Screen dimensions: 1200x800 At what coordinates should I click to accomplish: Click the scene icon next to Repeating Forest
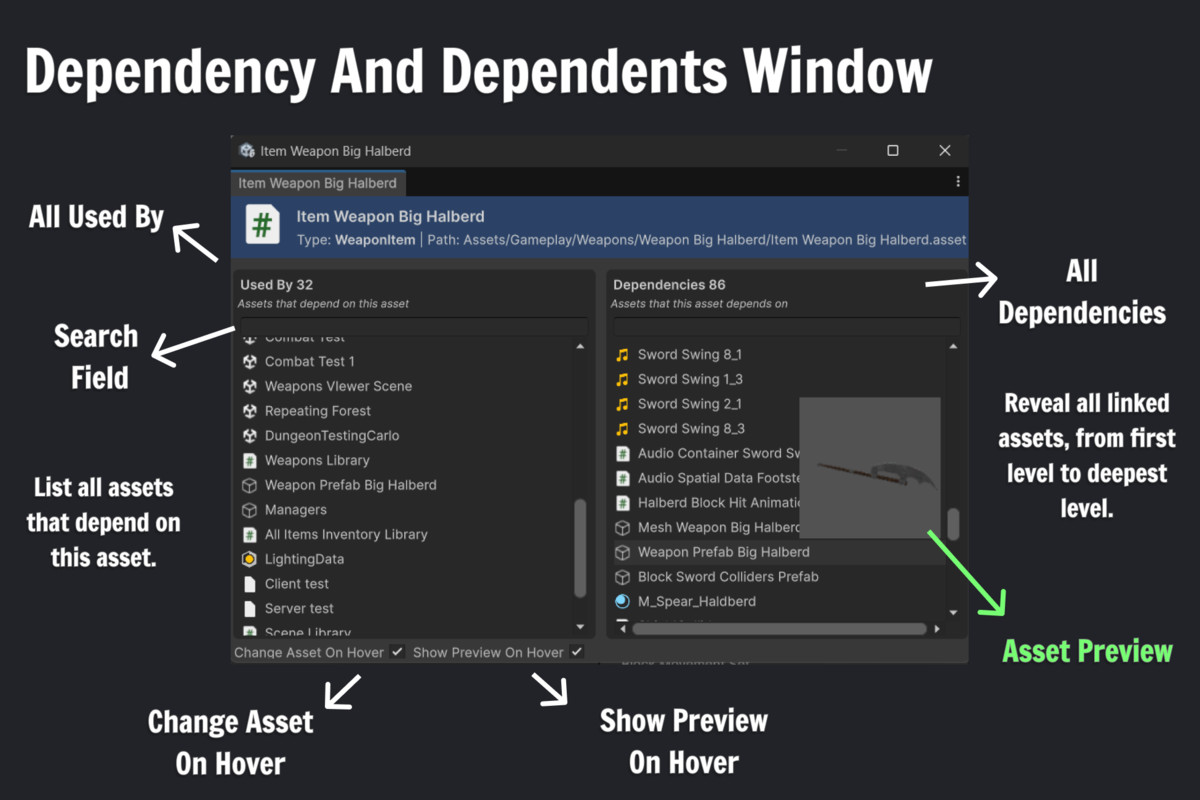click(251, 411)
